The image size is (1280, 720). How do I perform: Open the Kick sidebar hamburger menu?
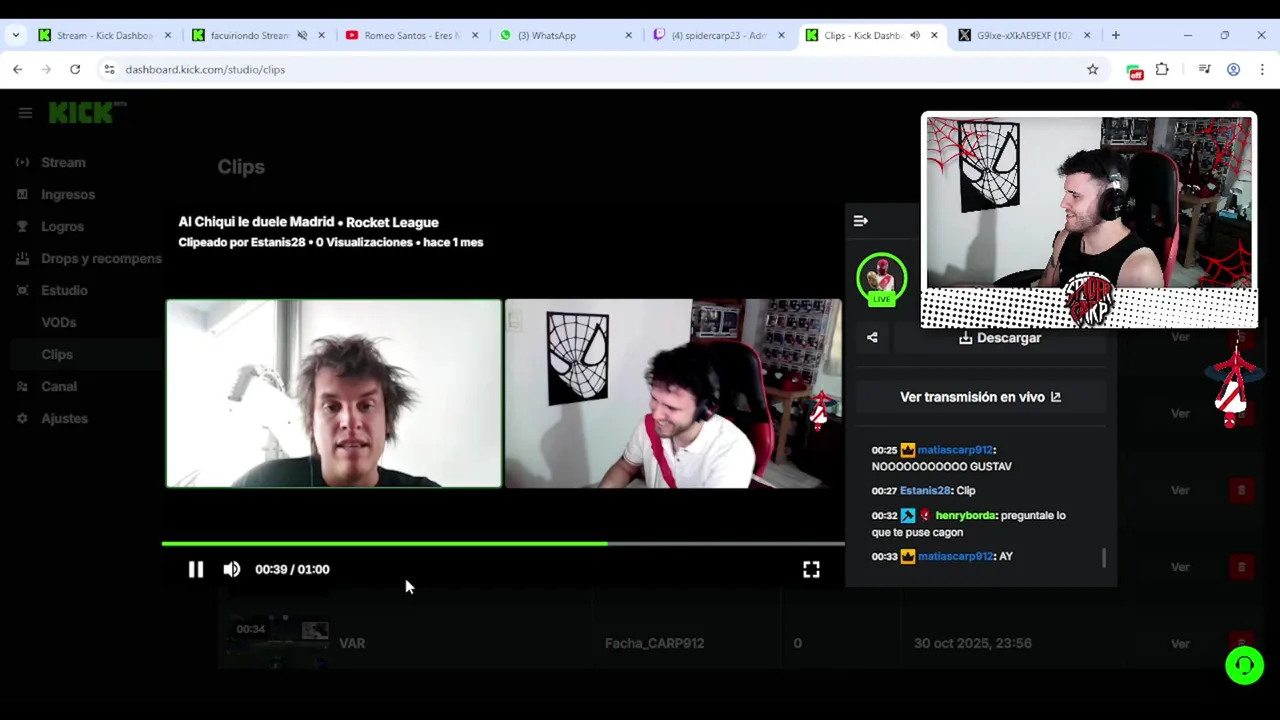(x=25, y=113)
